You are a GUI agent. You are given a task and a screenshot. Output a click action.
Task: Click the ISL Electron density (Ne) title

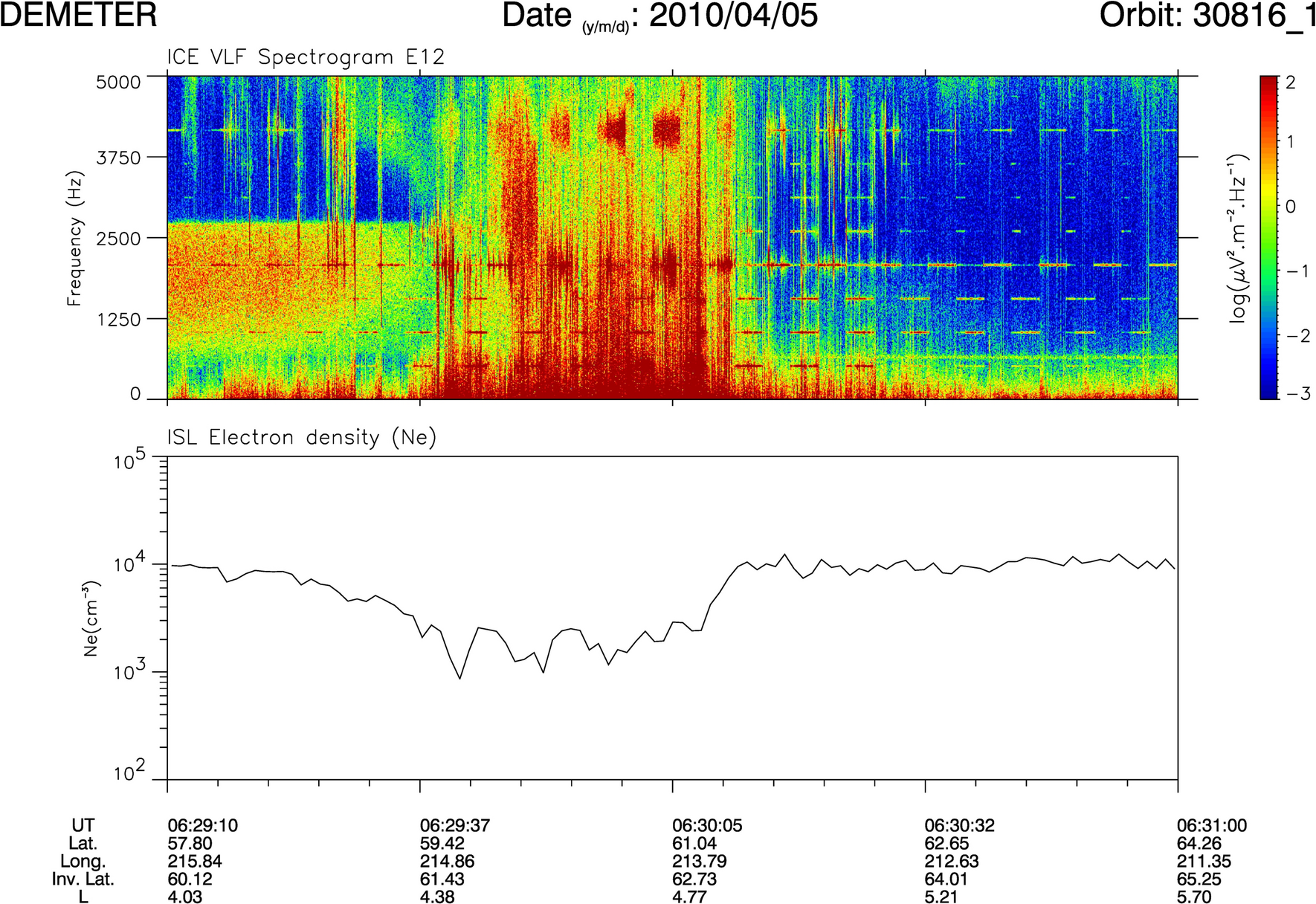point(301,437)
